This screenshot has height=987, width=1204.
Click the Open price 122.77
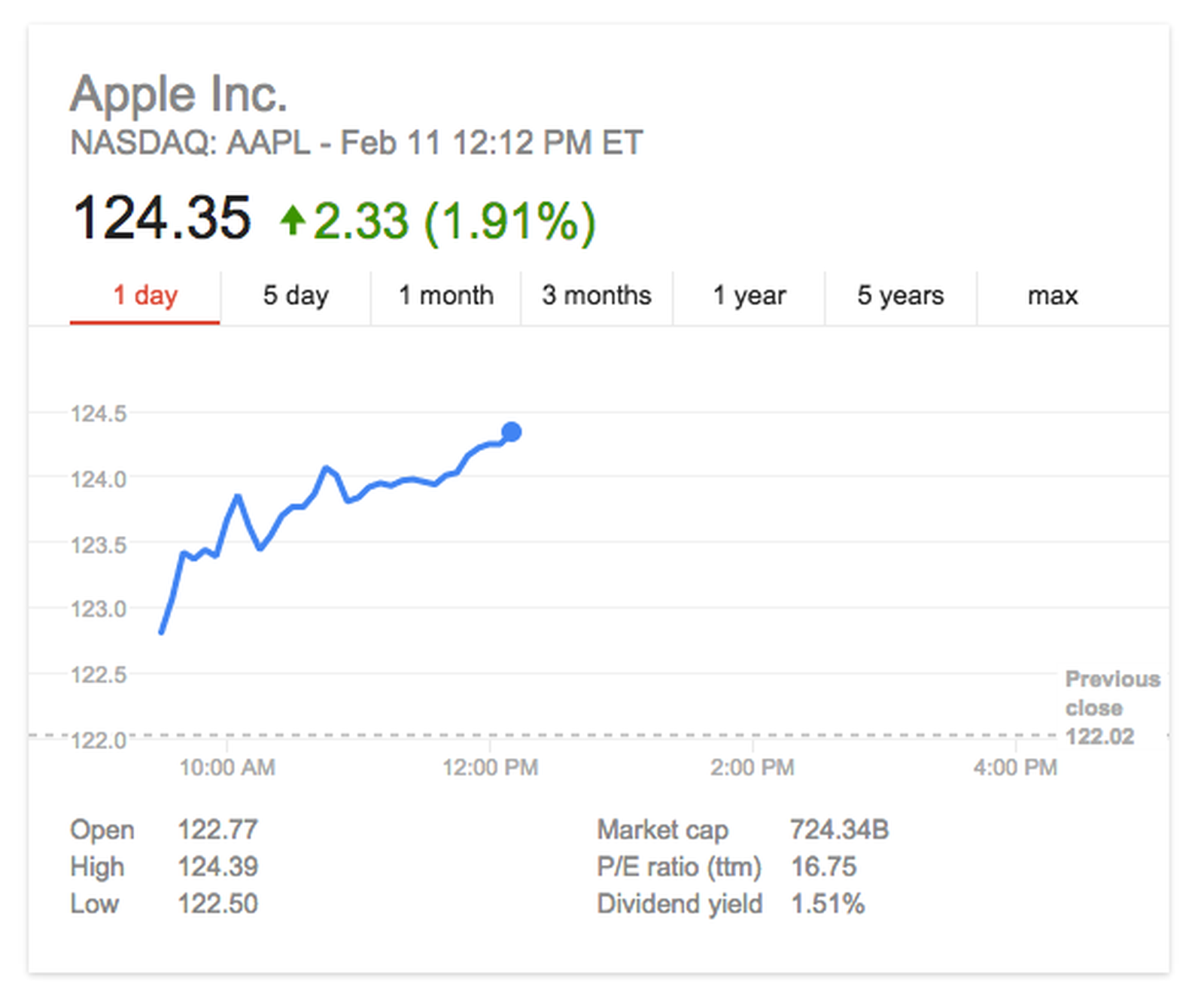pos(219,829)
